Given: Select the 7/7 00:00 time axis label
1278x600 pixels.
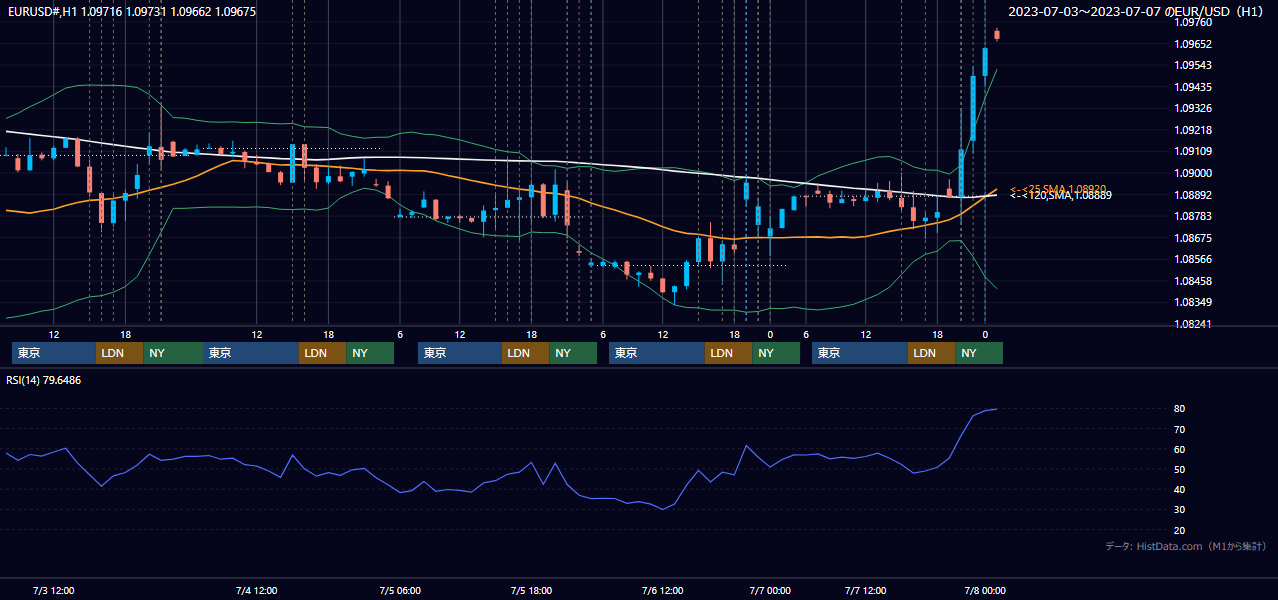Looking at the screenshot, I should (770, 591).
